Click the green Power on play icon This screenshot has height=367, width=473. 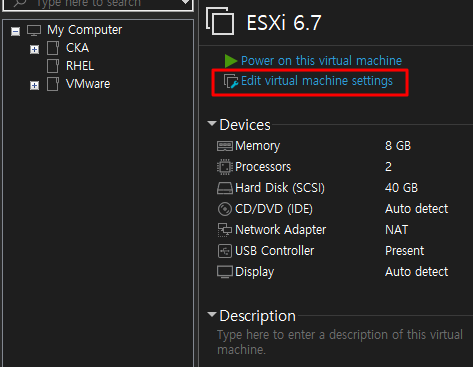[x=231, y=61]
